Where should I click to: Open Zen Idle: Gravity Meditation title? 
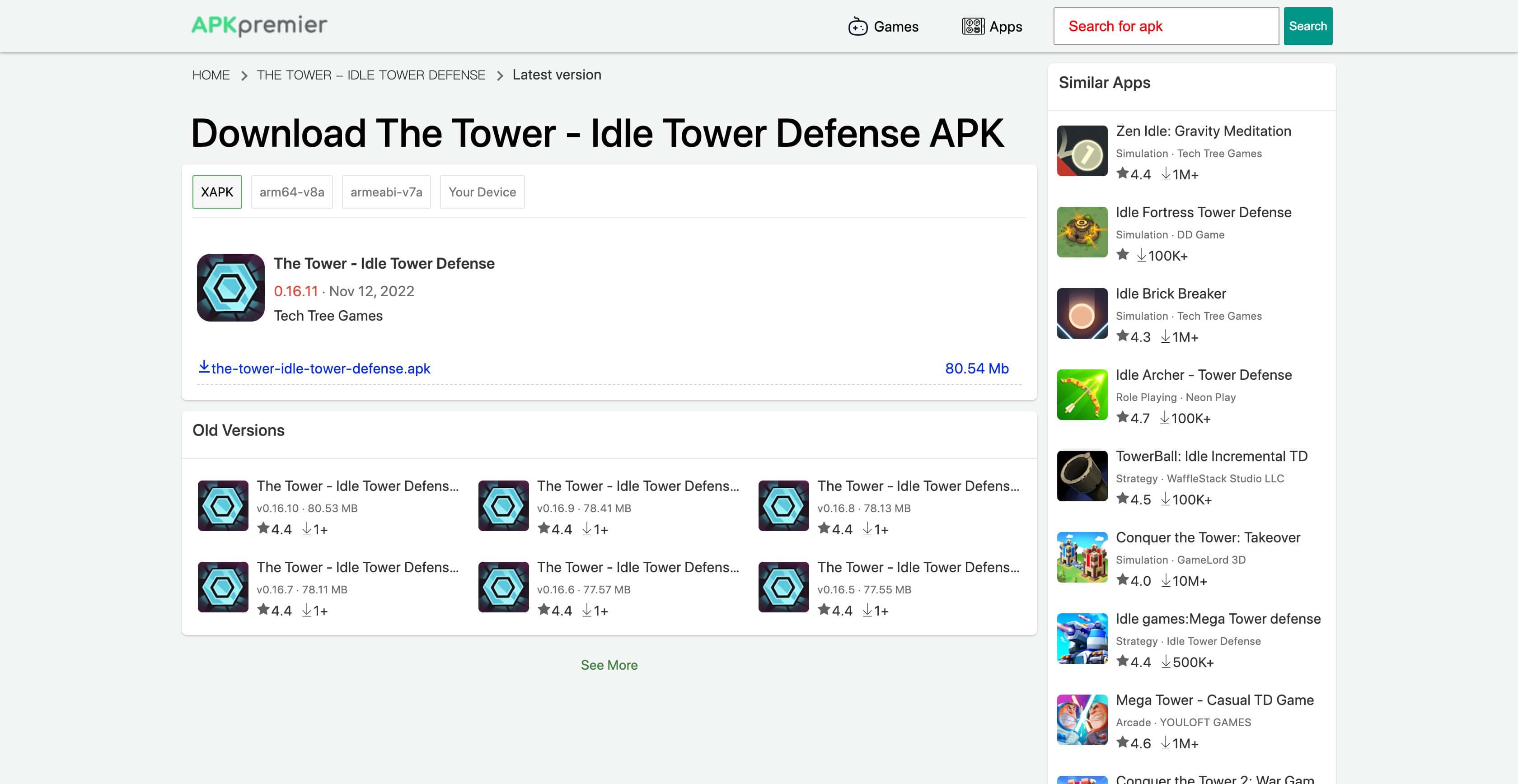click(1203, 131)
